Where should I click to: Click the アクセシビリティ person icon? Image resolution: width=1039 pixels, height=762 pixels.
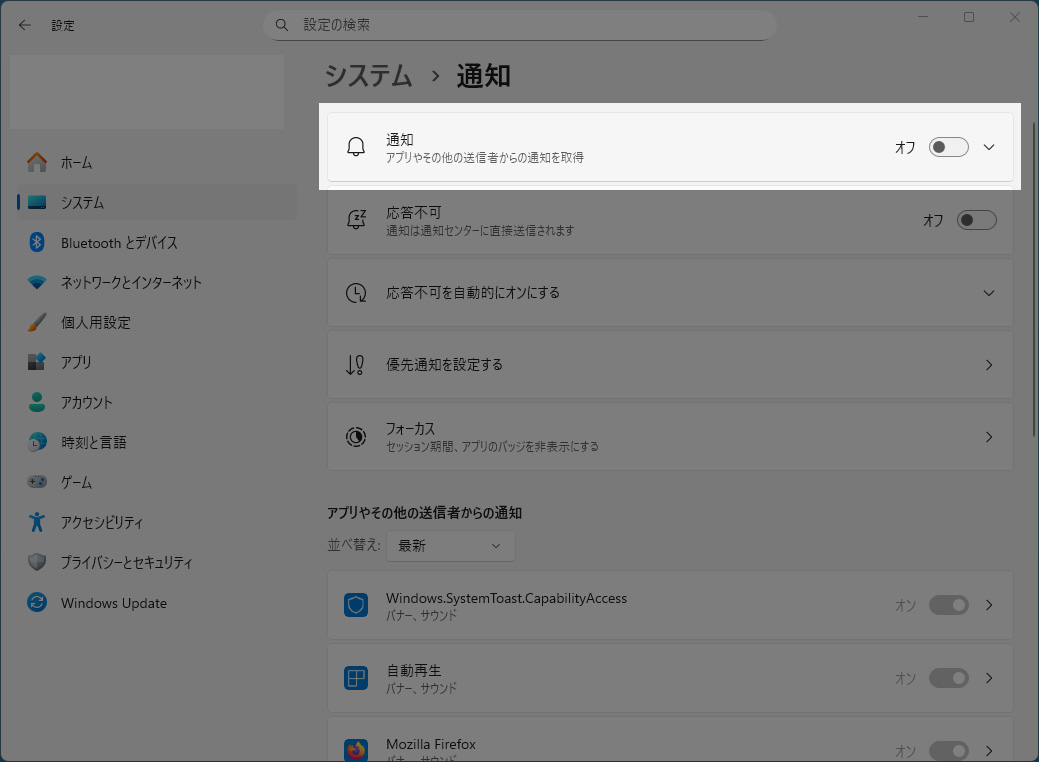click(x=37, y=522)
